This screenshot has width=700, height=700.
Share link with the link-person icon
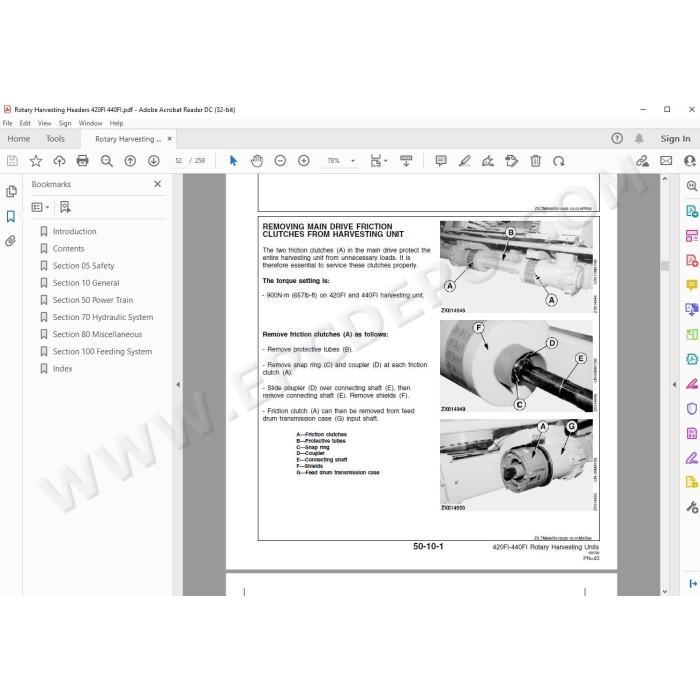tap(642, 161)
